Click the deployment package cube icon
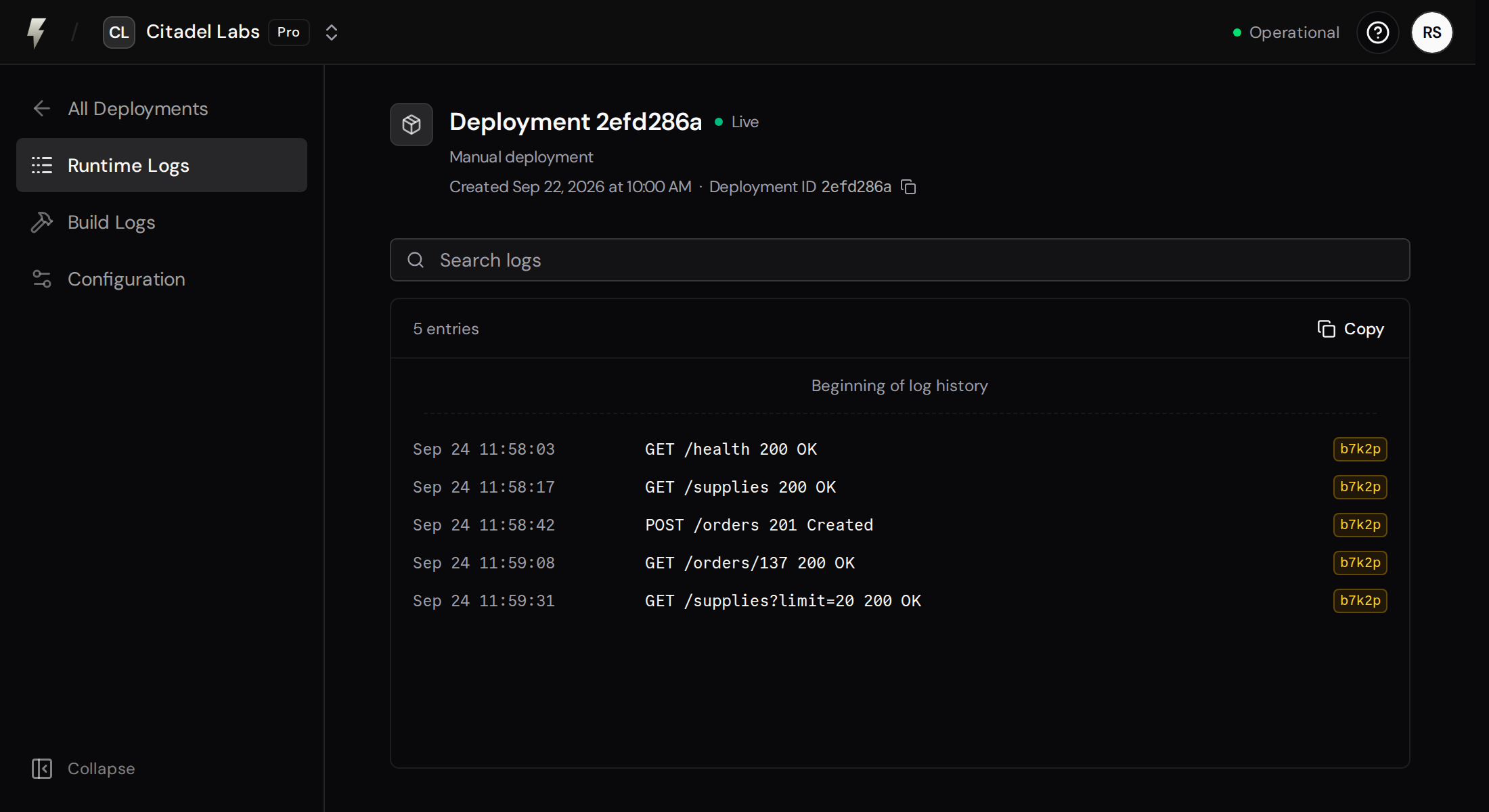Screen dimensions: 1489x812 pyautogui.click(x=412, y=125)
